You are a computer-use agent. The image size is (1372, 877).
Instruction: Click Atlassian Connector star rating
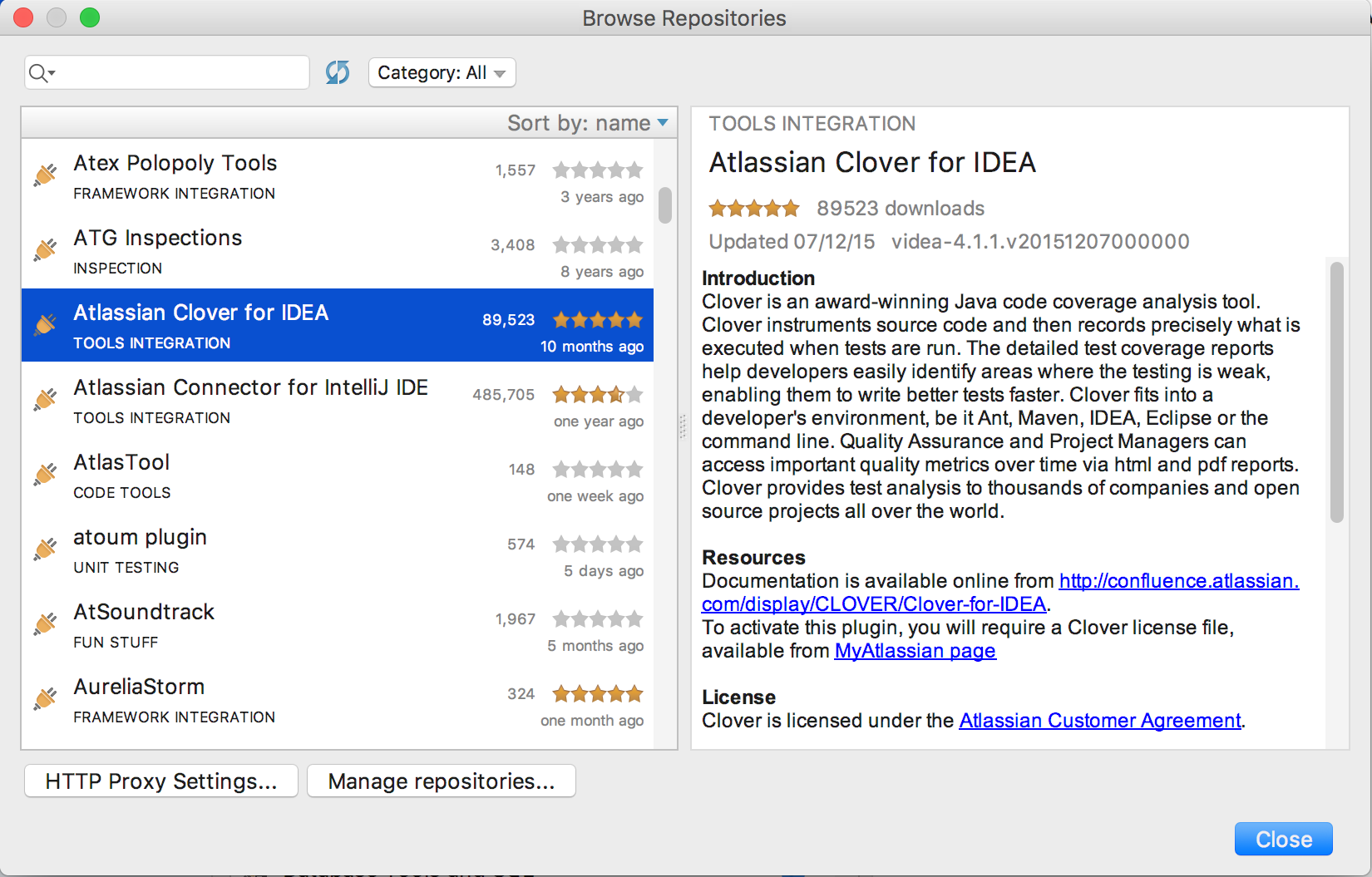598,395
